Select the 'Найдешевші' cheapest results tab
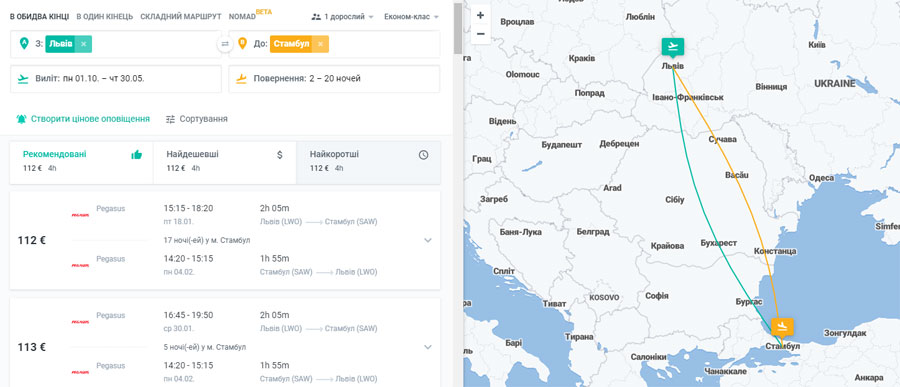The image size is (900, 387). pyautogui.click(x=225, y=162)
